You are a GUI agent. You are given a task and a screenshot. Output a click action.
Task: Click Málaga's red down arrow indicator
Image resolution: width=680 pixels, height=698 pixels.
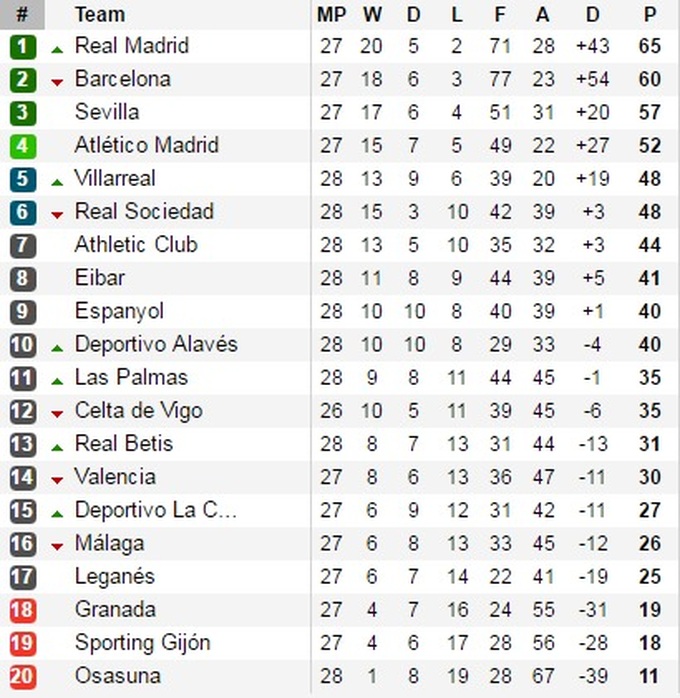click(57, 546)
